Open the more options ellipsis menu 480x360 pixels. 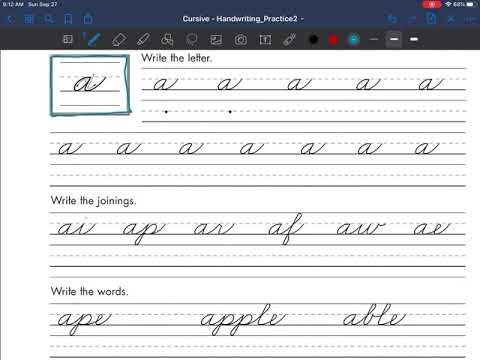[x=470, y=20]
